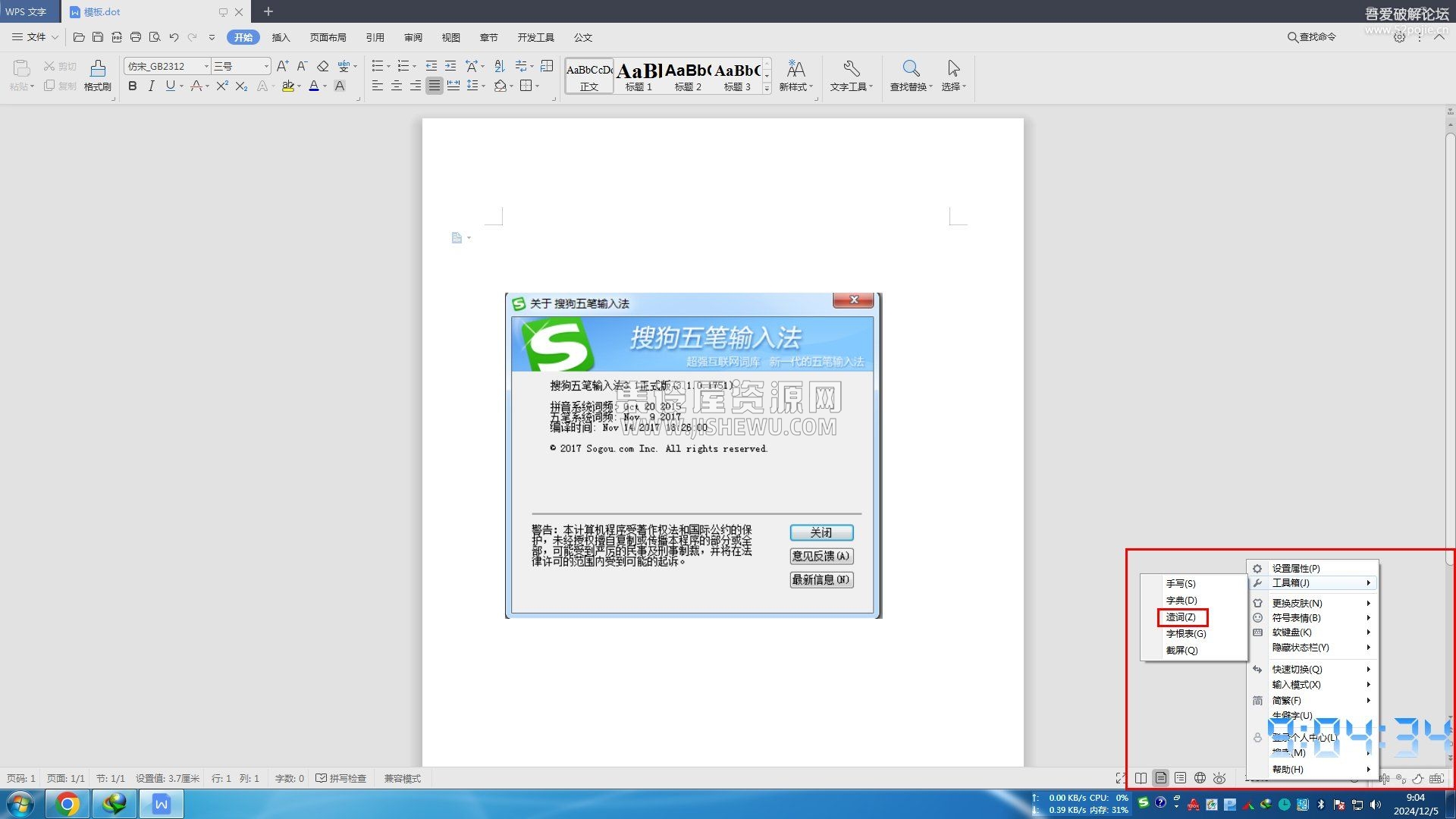Screen dimensions: 1456x819
Task: Save the document with the disk icon
Action: (x=98, y=37)
